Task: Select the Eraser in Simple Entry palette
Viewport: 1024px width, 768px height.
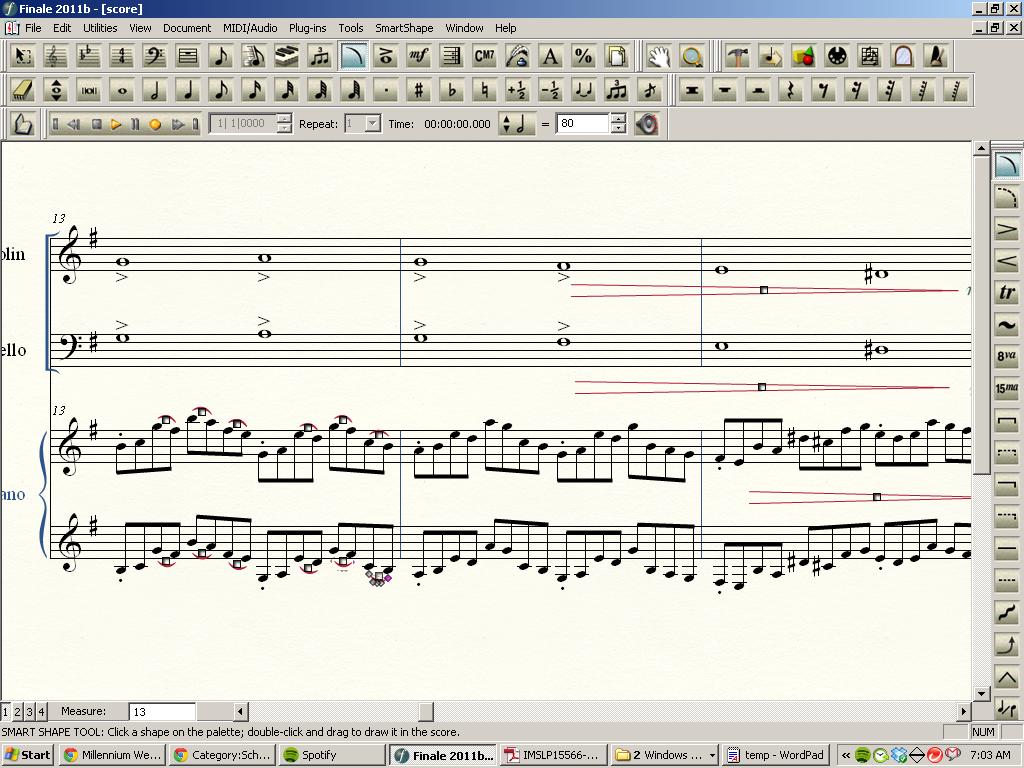Action: [23, 90]
